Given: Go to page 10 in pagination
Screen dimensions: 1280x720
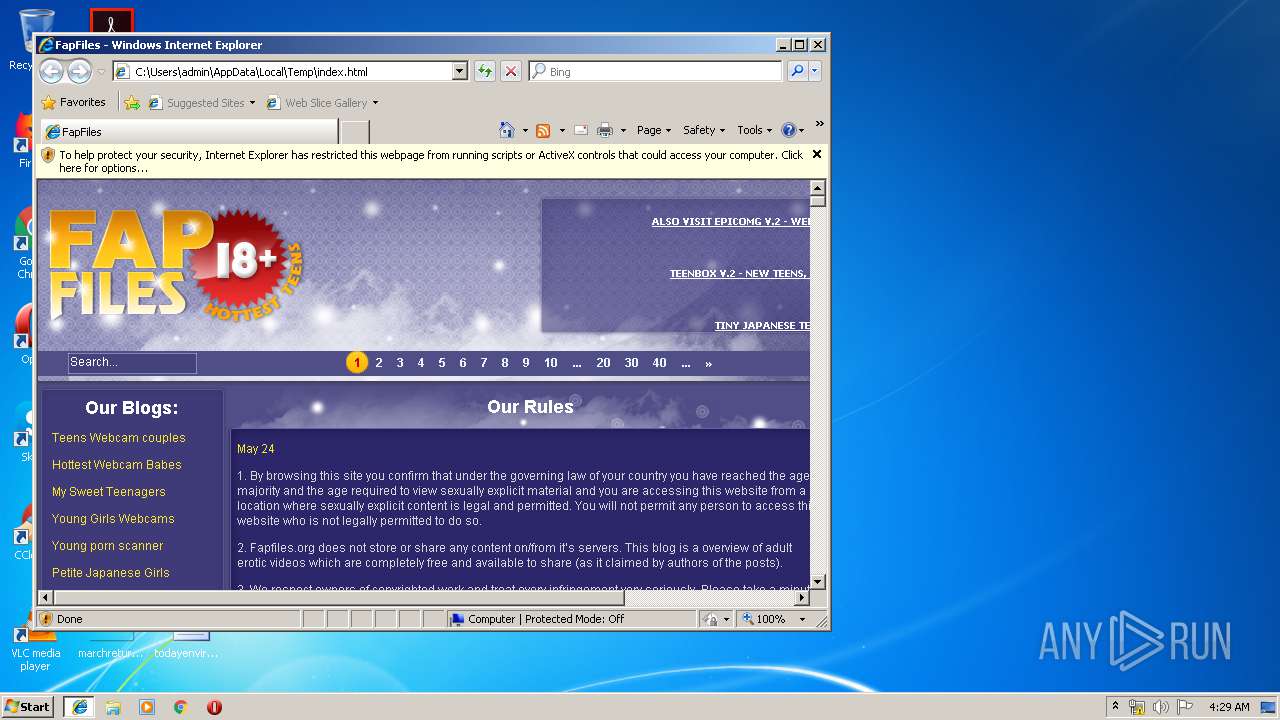Looking at the screenshot, I should (x=551, y=363).
